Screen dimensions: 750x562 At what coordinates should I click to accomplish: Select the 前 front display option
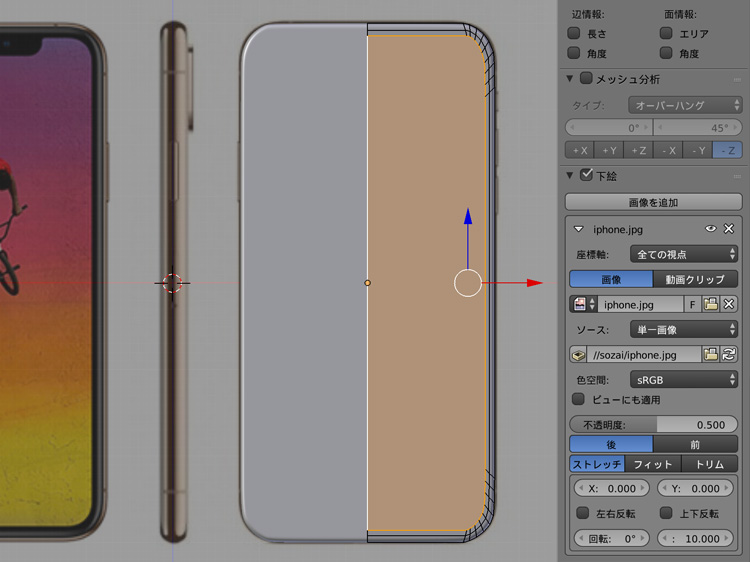pyautogui.click(x=695, y=444)
